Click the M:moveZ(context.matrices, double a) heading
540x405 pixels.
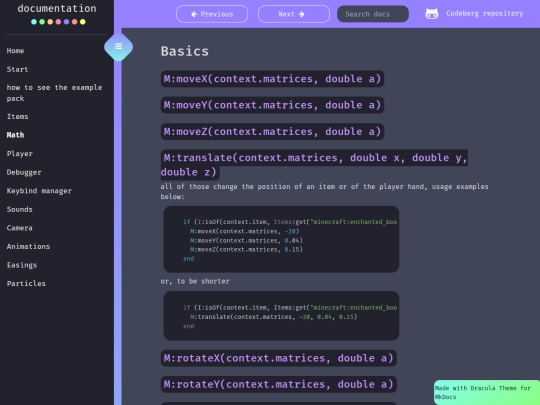[272, 132]
